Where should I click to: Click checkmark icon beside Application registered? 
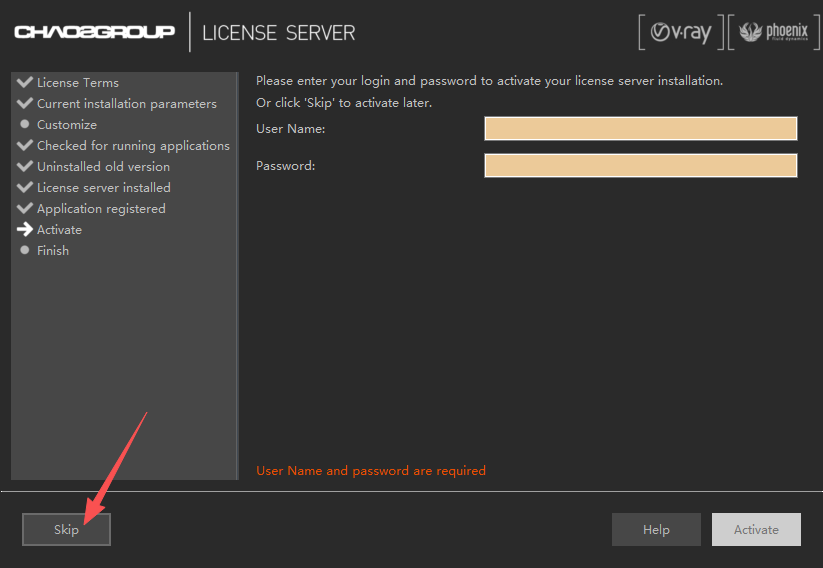[x=25, y=208]
